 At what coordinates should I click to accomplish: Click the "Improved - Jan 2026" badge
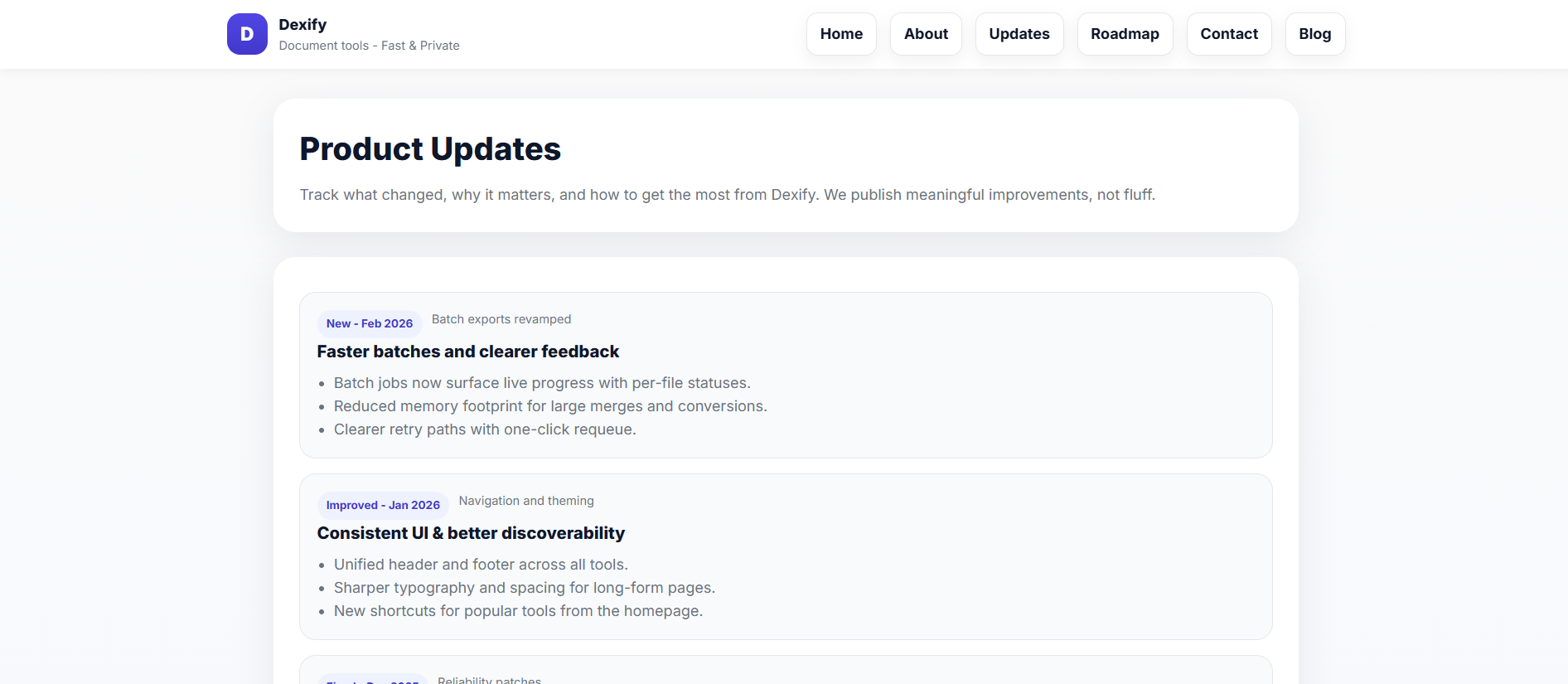[383, 505]
